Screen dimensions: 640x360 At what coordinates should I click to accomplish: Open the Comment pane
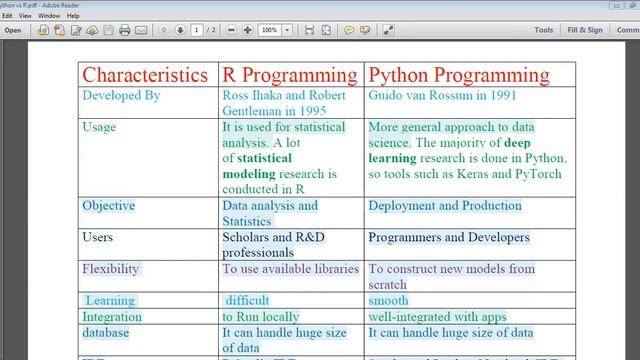628,30
